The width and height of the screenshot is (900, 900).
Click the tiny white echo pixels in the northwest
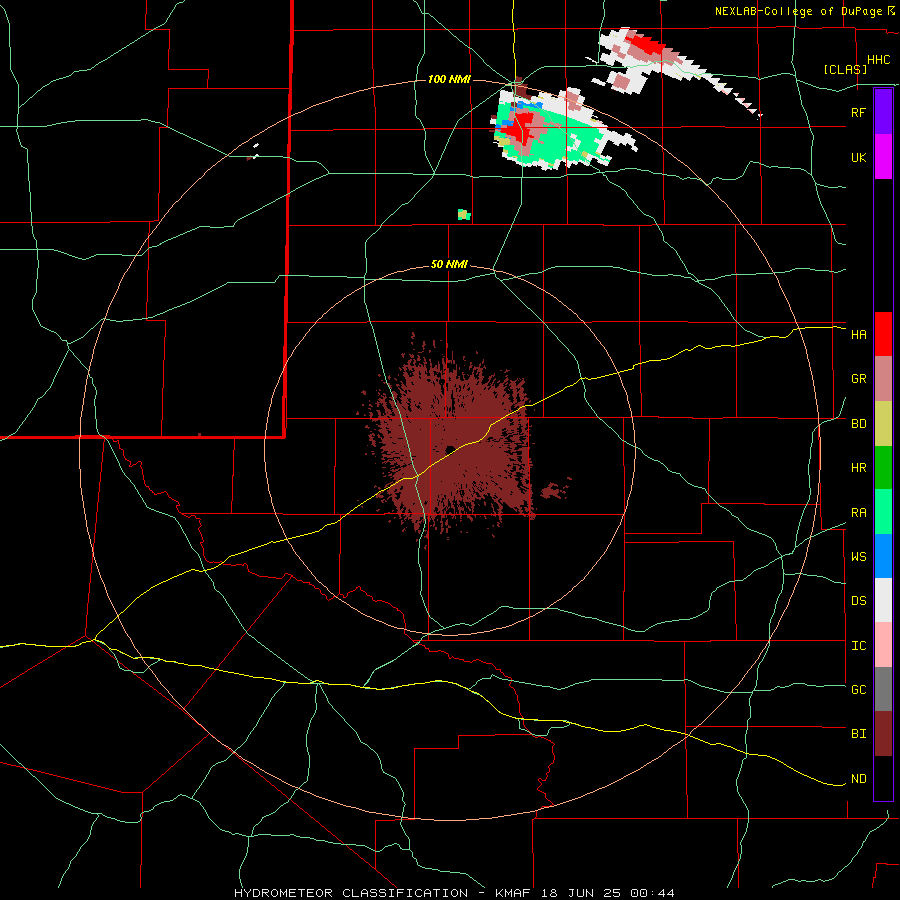(254, 153)
